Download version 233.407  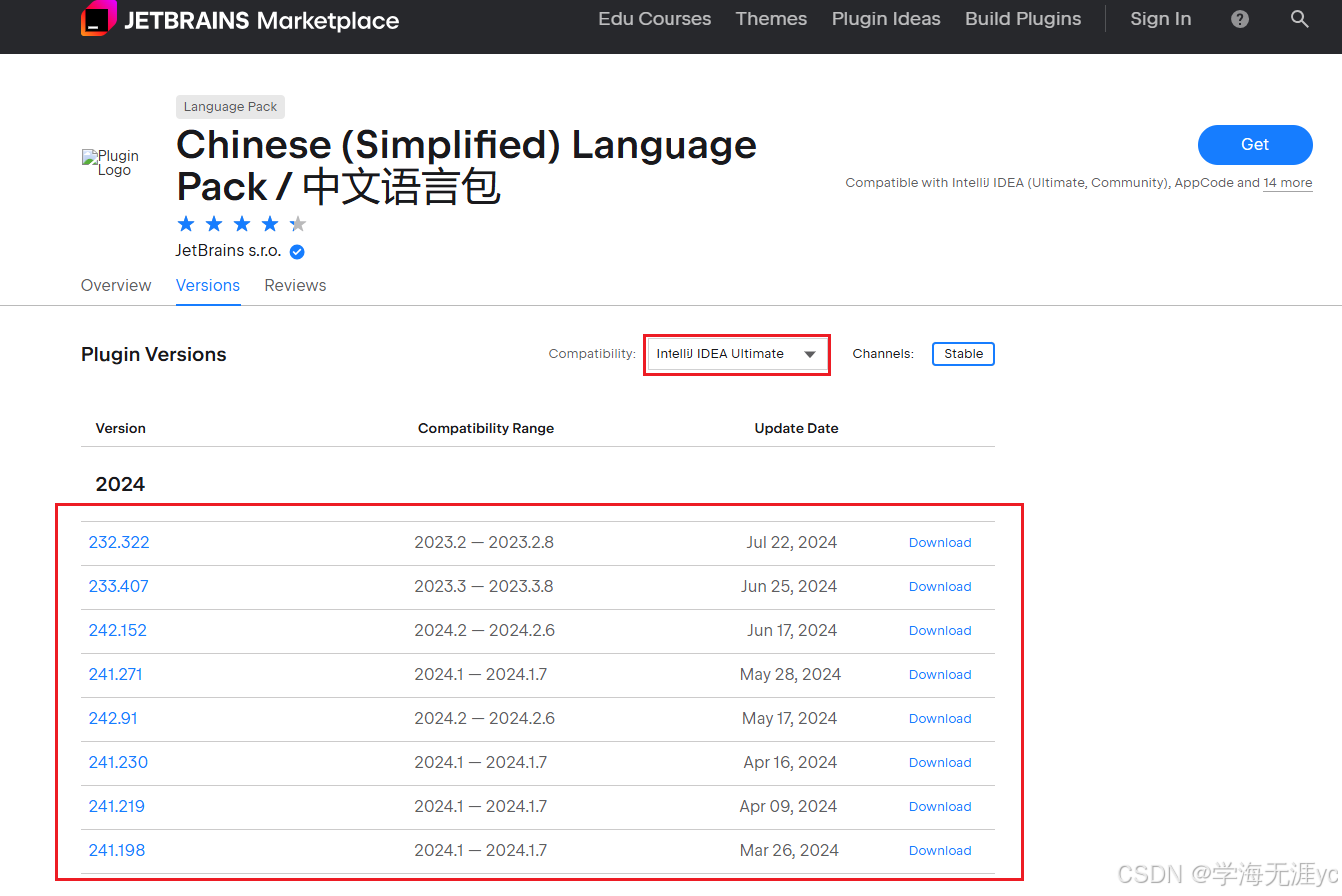(x=940, y=587)
